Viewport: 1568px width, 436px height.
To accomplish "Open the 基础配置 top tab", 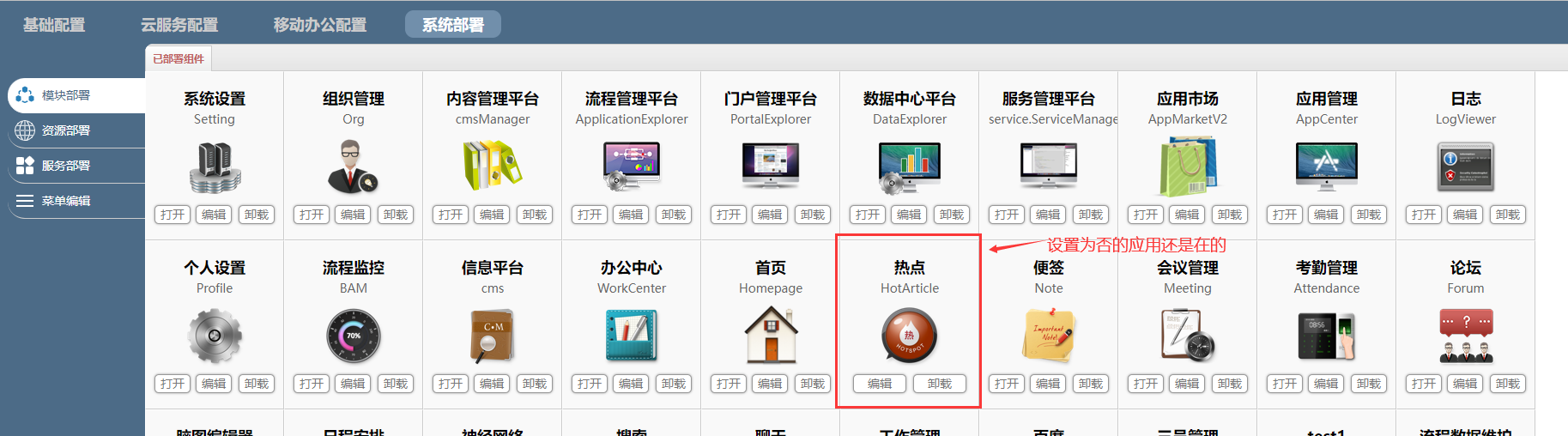I will click(x=54, y=25).
